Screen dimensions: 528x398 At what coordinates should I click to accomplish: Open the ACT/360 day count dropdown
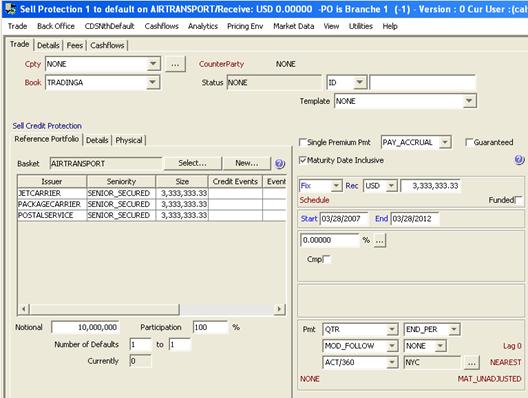pyautogui.click(x=392, y=362)
